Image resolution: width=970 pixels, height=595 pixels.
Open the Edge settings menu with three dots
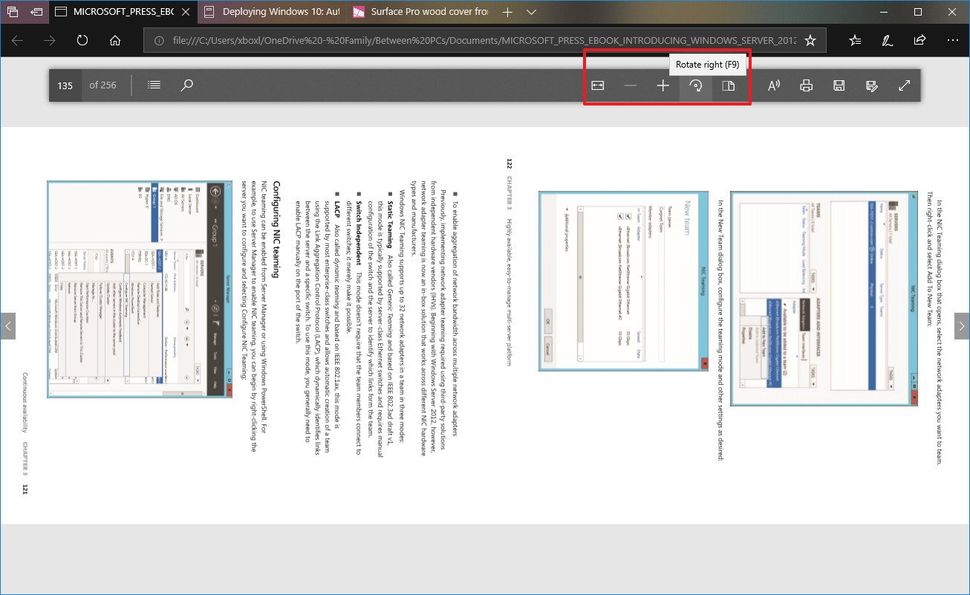(953, 40)
